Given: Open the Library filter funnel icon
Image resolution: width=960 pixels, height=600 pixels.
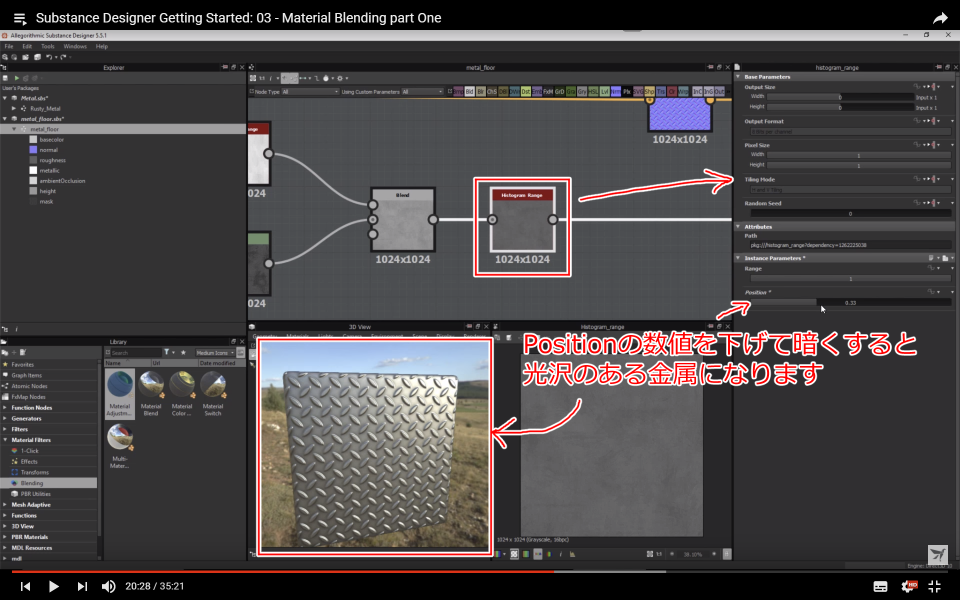Looking at the screenshot, I should tap(167, 353).
